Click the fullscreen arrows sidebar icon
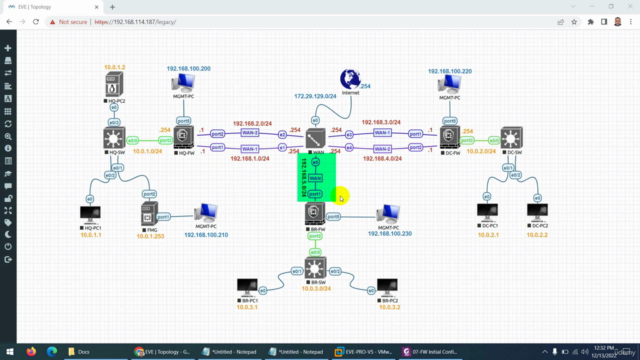 [x=8, y=211]
